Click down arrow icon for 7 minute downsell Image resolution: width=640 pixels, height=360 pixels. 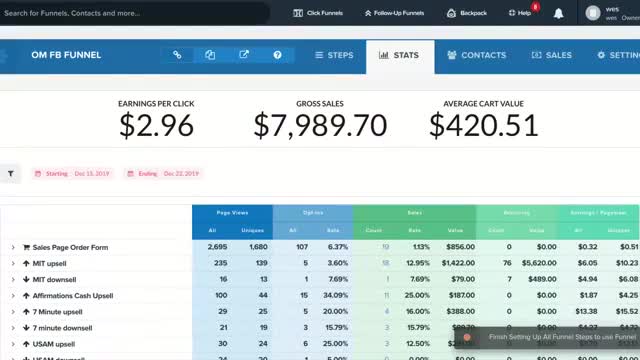click(26, 328)
